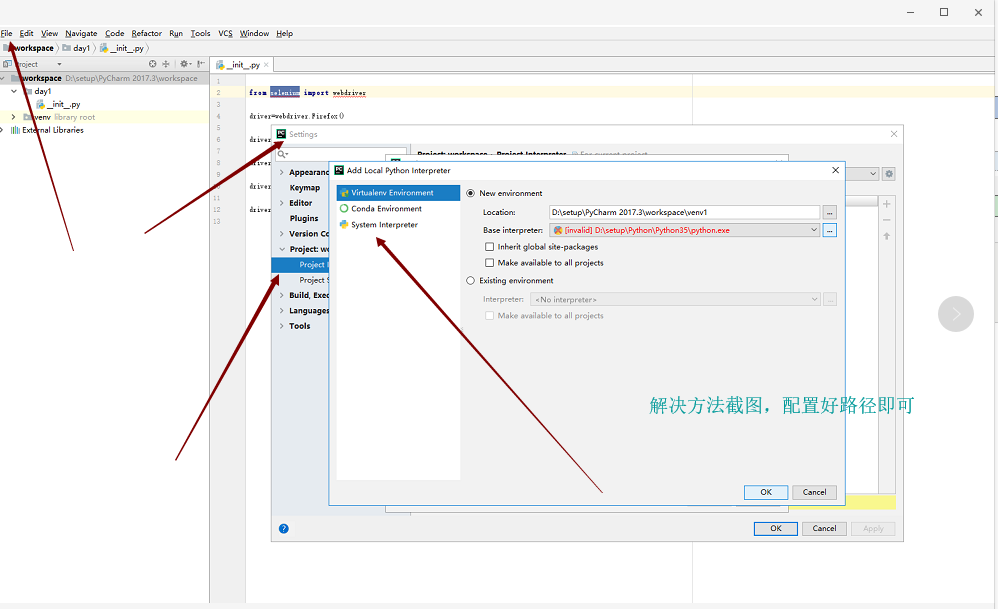The image size is (998, 609).
Task: Click the project panel gear settings icon
Action: [x=185, y=64]
